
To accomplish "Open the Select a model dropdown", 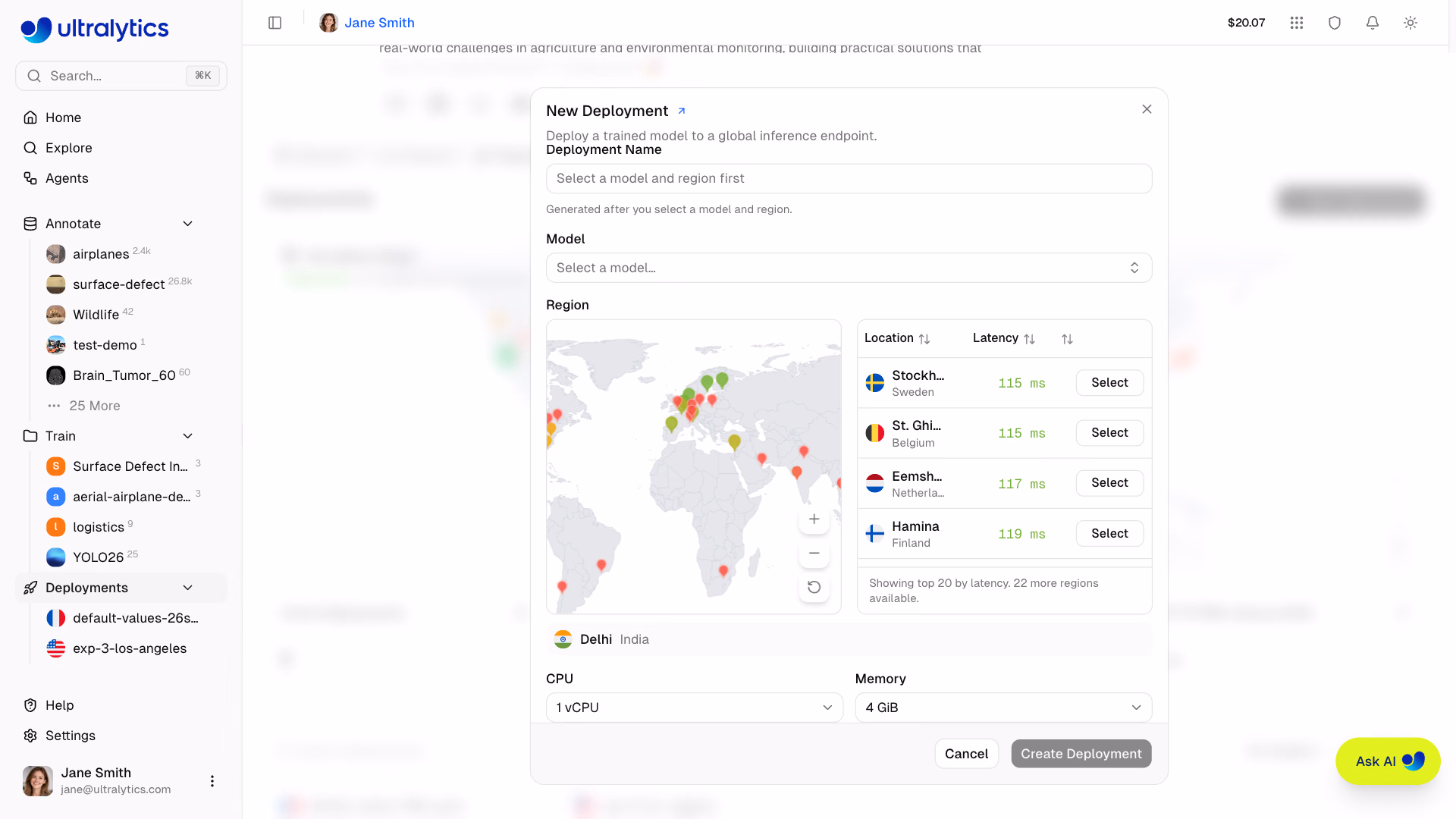I will pyautogui.click(x=849, y=268).
